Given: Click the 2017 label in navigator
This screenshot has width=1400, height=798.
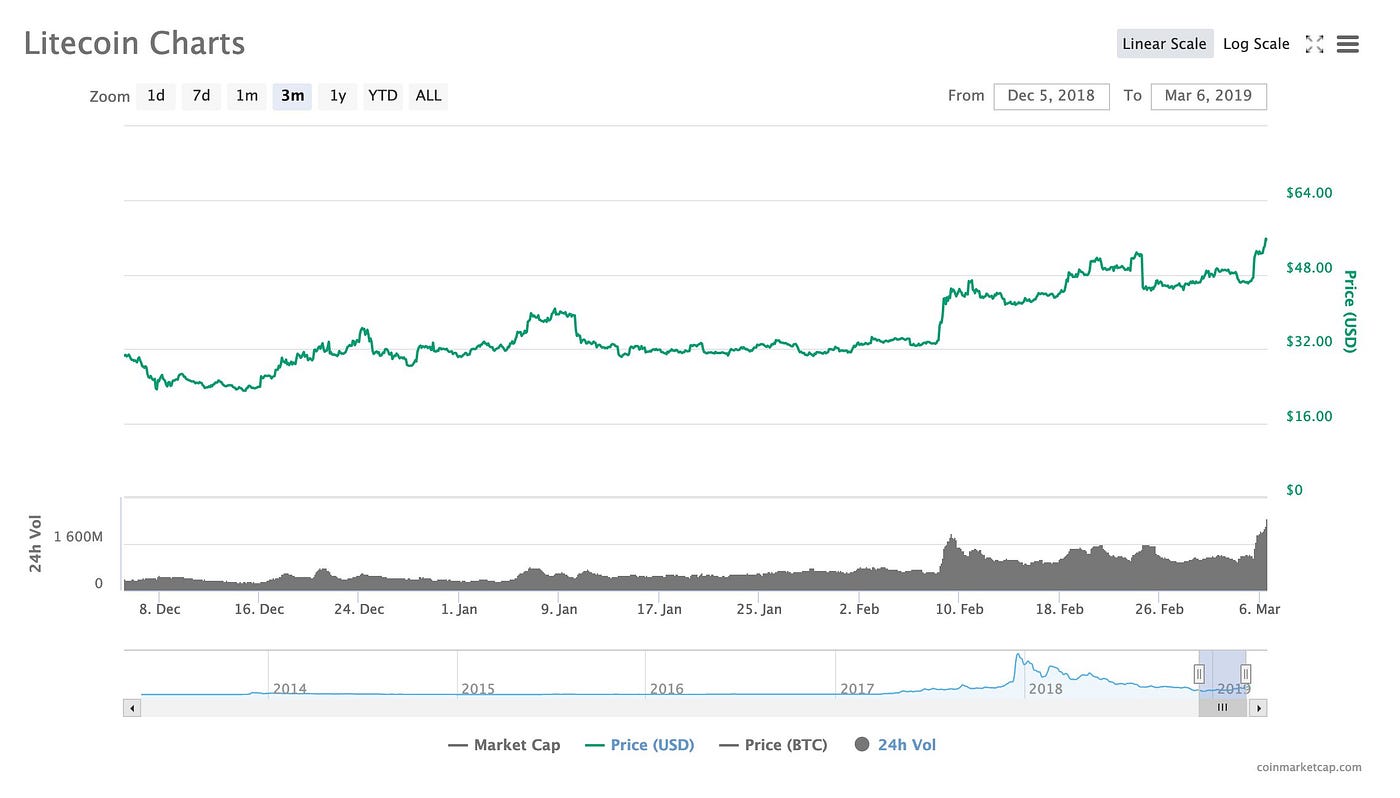Looking at the screenshot, I should pos(857,689).
